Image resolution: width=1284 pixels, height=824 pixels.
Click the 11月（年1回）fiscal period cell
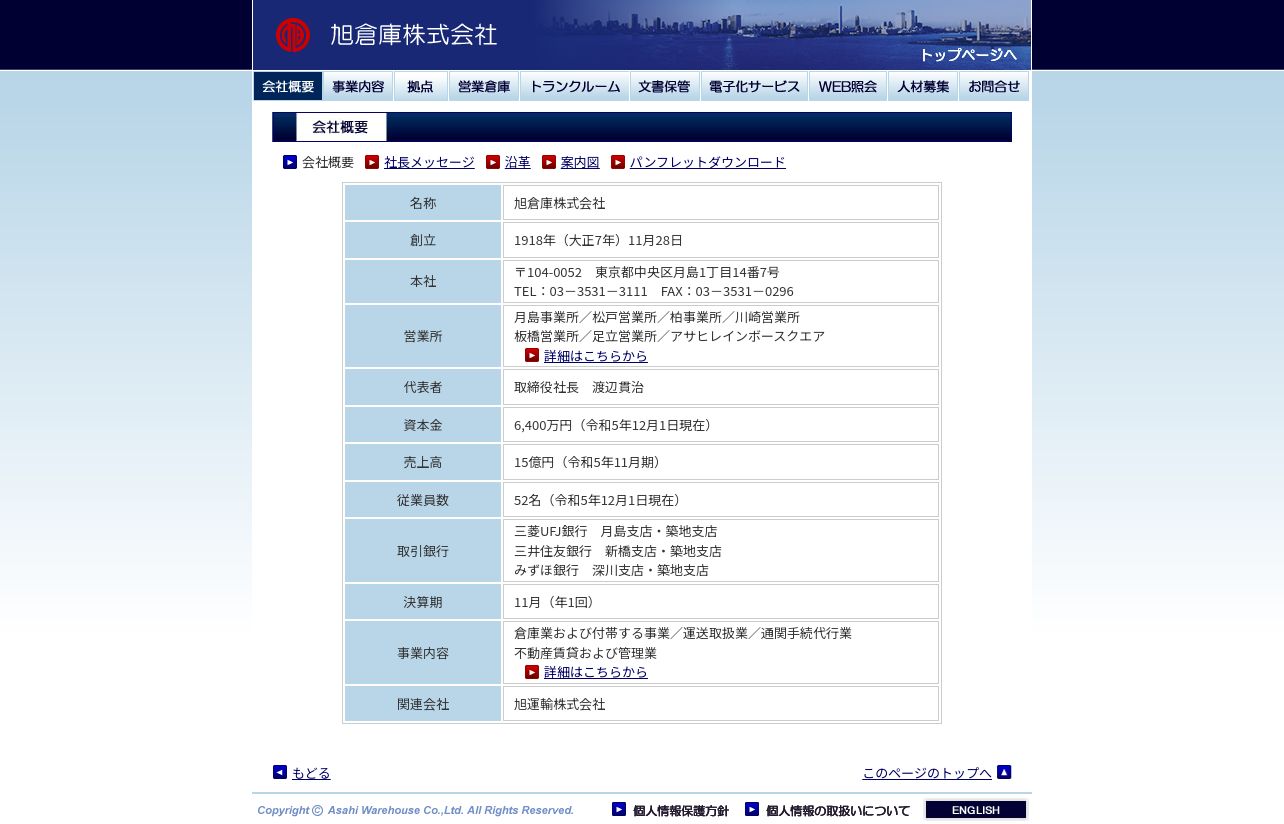[721, 602]
